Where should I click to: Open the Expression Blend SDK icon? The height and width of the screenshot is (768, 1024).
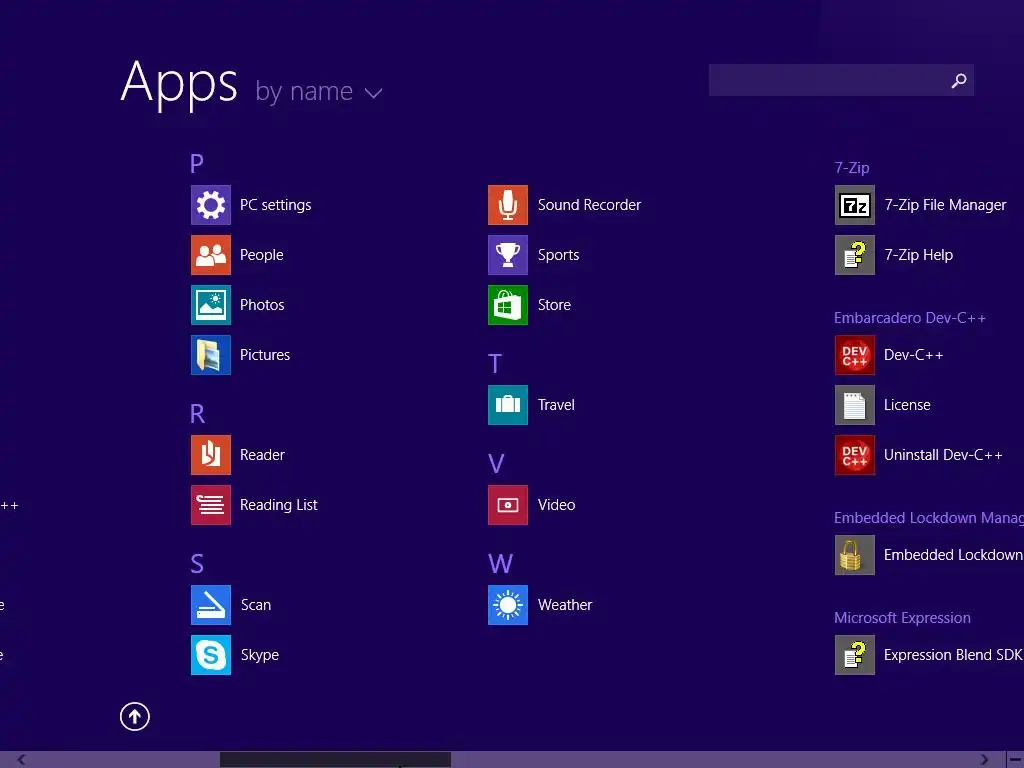click(854, 654)
